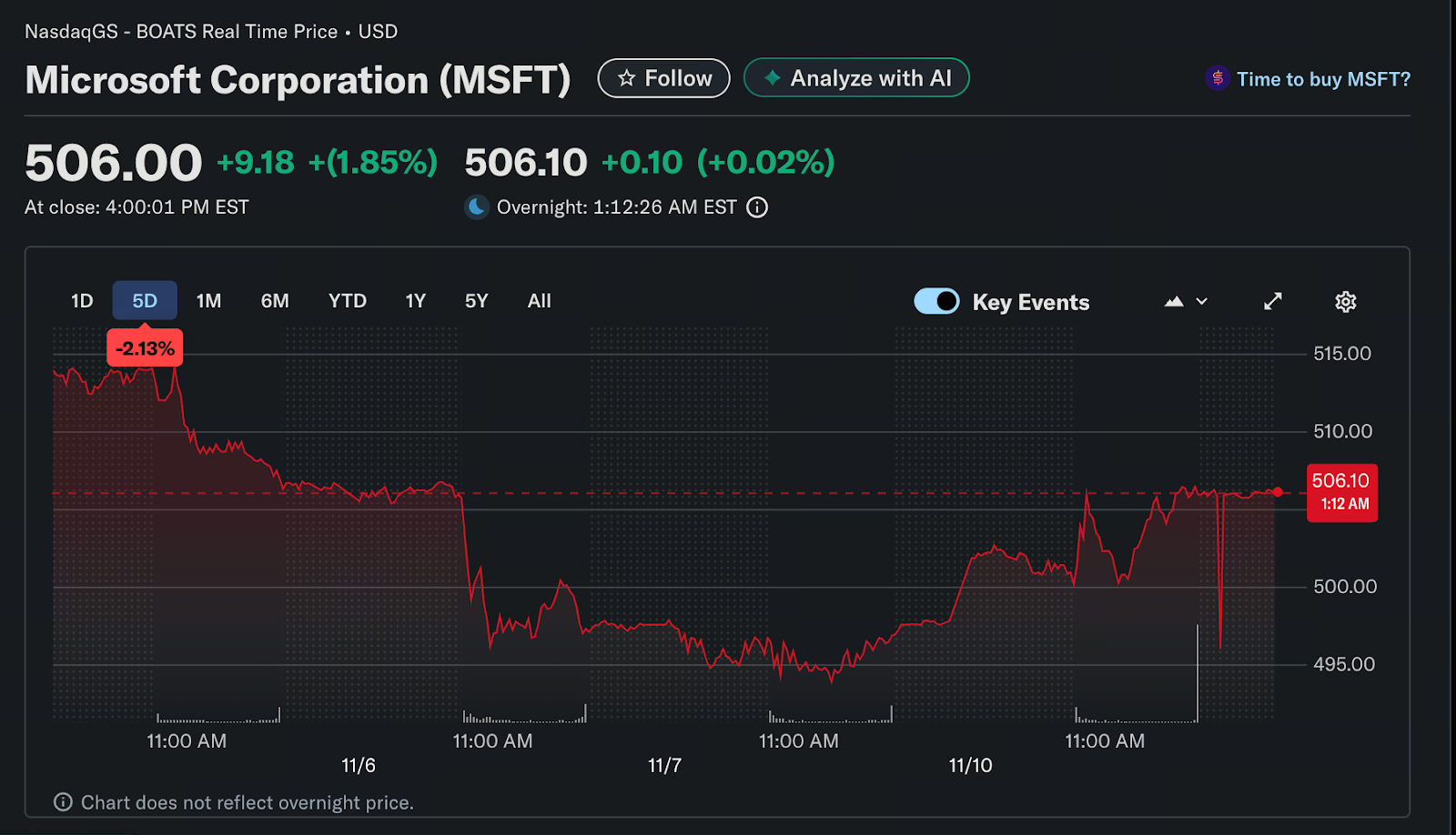Screen dimensions: 1456x835
Task: View the All time range
Action: (539, 301)
